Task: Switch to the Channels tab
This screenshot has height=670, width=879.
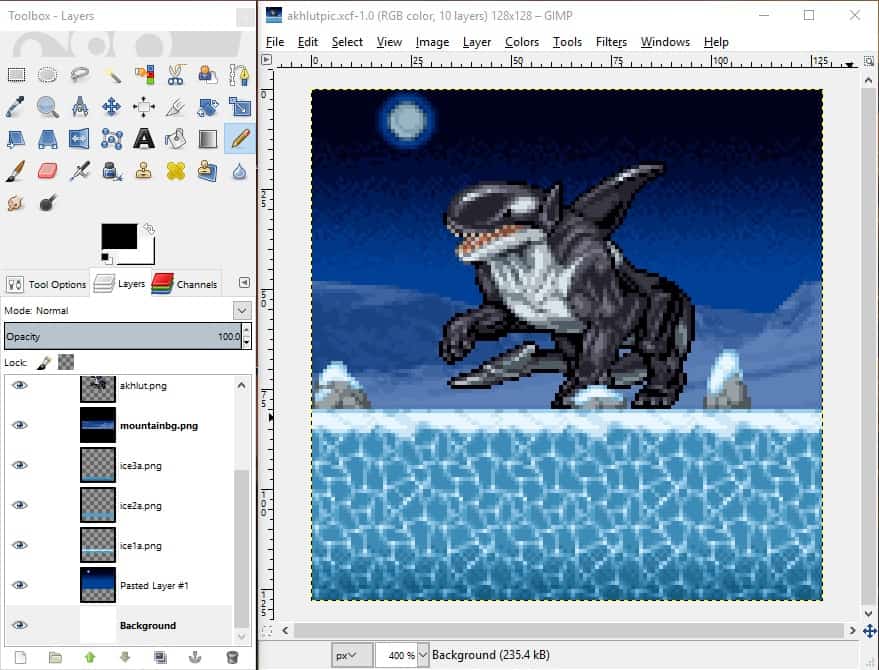Action: tap(184, 284)
